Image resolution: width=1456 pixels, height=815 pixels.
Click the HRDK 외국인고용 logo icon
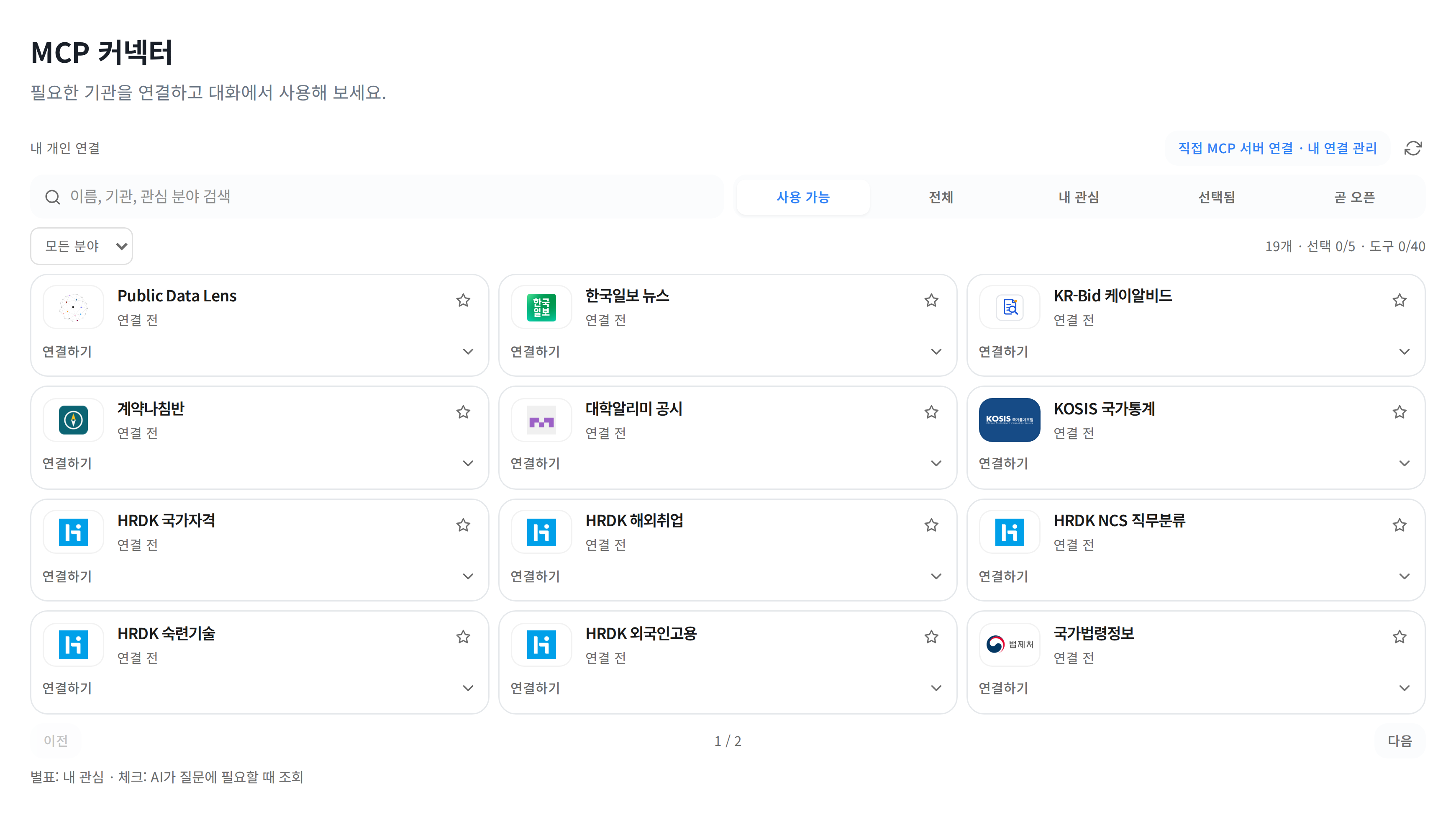click(541, 644)
